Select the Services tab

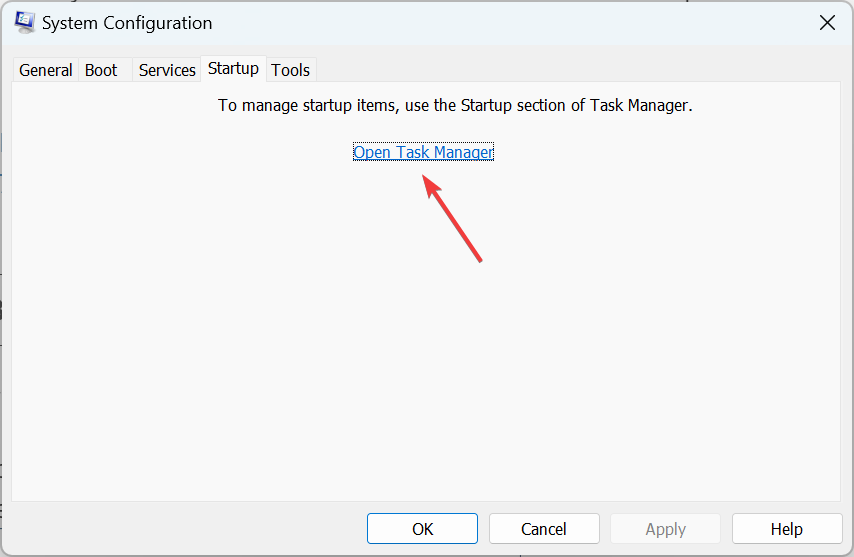(x=167, y=70)
